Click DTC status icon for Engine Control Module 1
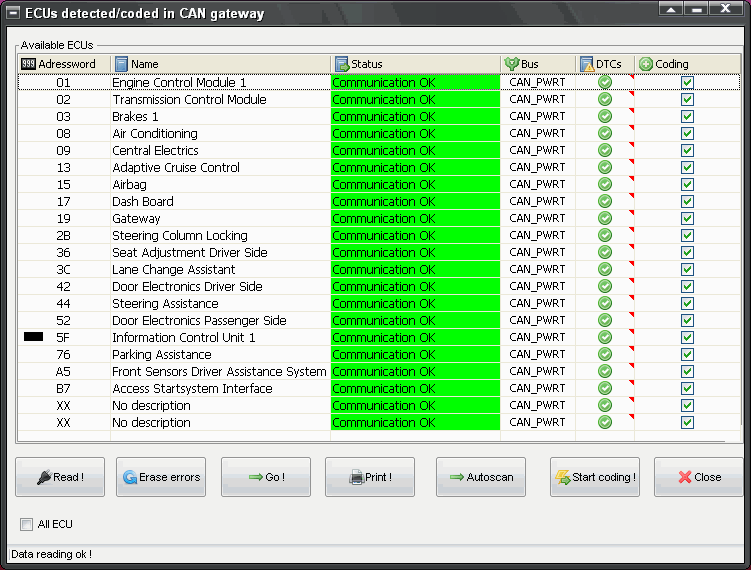Viewport: 751px width, 570px height. 605,82
